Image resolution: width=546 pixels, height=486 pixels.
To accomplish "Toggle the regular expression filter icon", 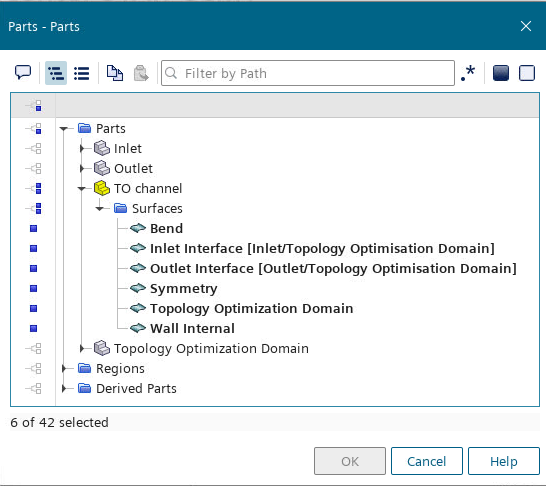I will tap(468, 73).
